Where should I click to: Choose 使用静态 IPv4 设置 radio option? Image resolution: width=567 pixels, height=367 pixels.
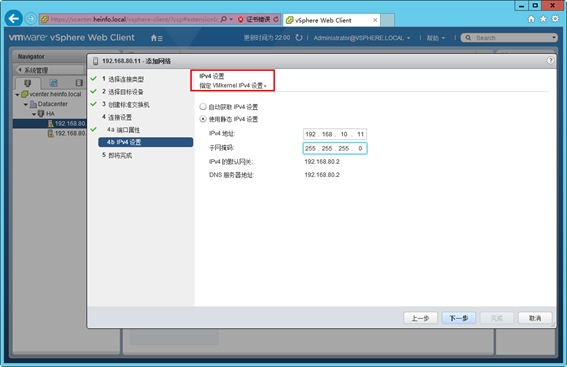[x=203, y=119]
